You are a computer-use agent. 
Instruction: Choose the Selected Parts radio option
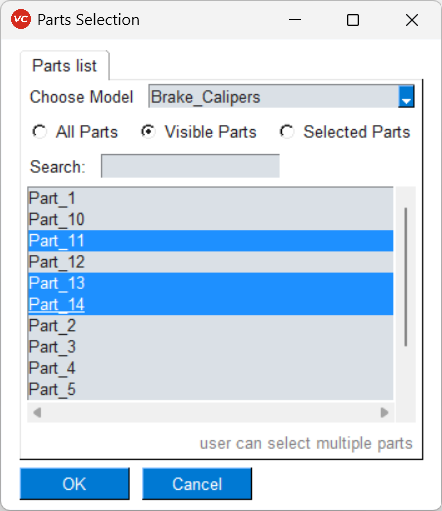click(287, 132)
